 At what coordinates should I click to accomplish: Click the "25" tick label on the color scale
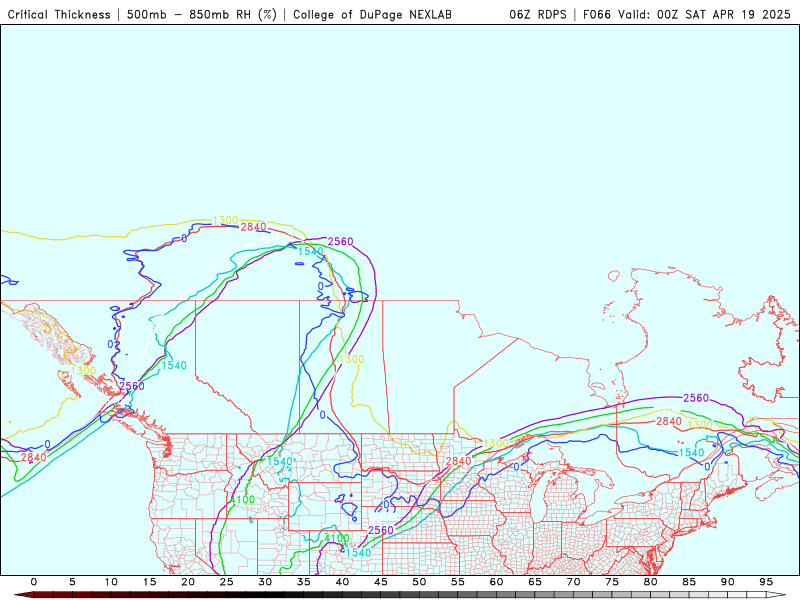[x=227, y=582]
